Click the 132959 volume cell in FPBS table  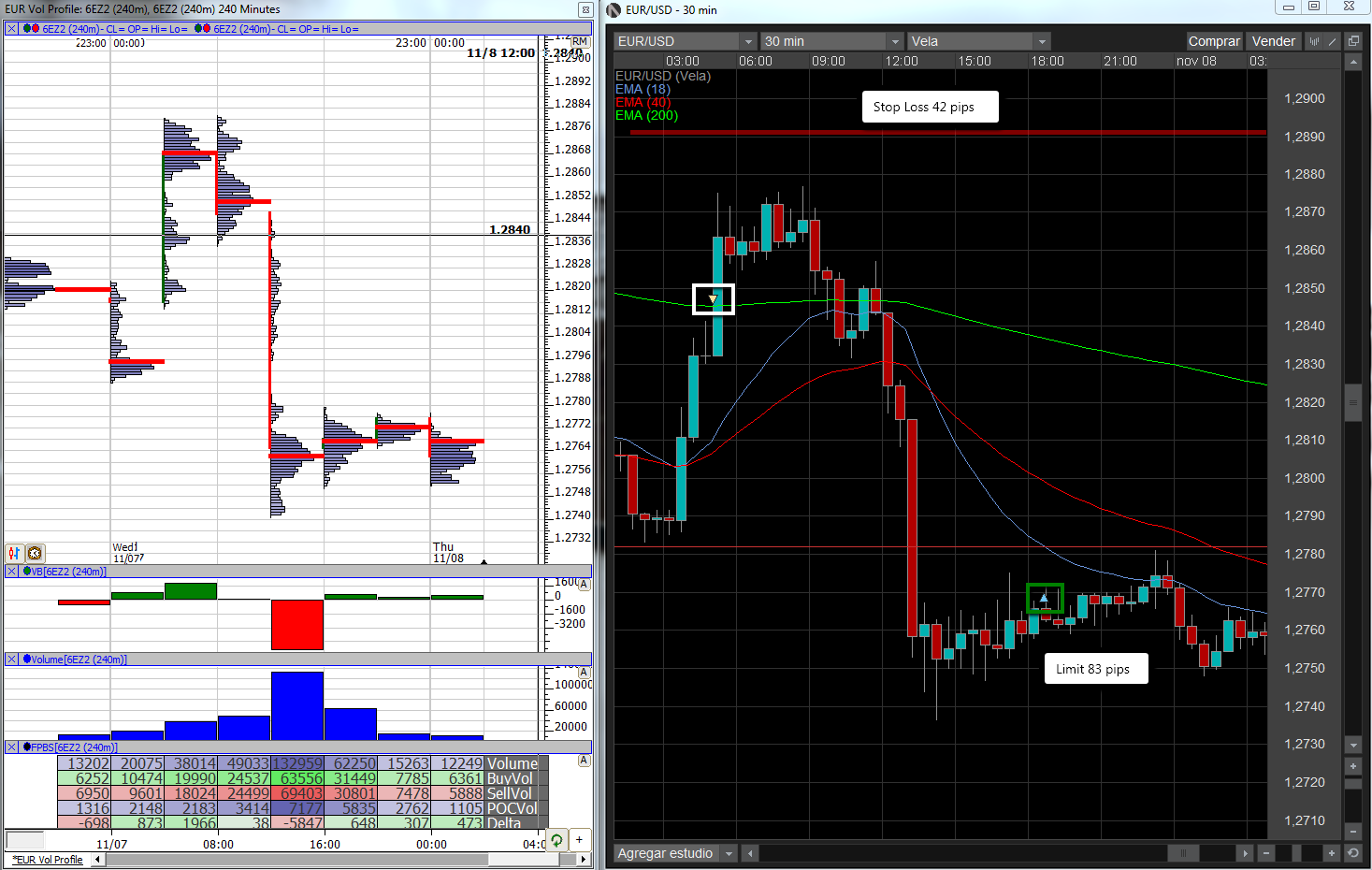pos(297,763)
